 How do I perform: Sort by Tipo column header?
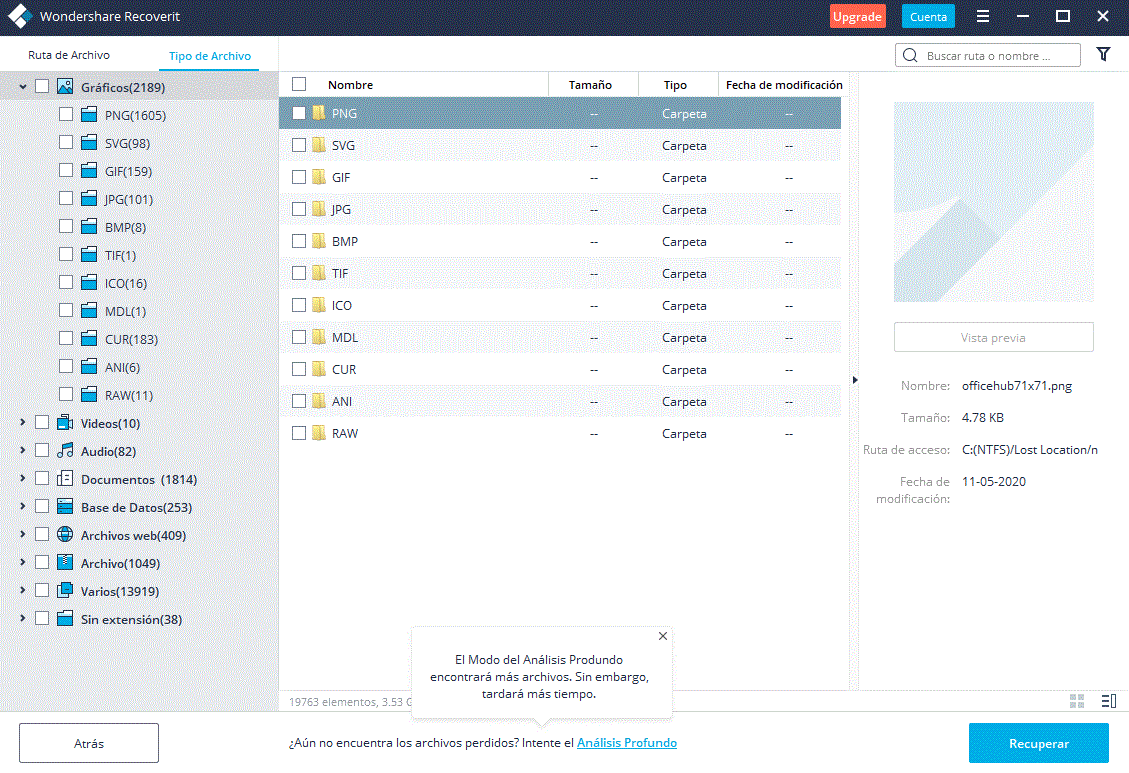[675, 85]
